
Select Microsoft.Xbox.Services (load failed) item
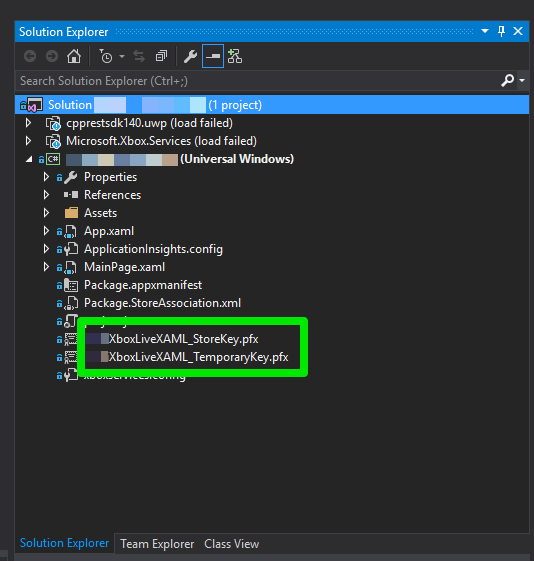tap(161, 141)
